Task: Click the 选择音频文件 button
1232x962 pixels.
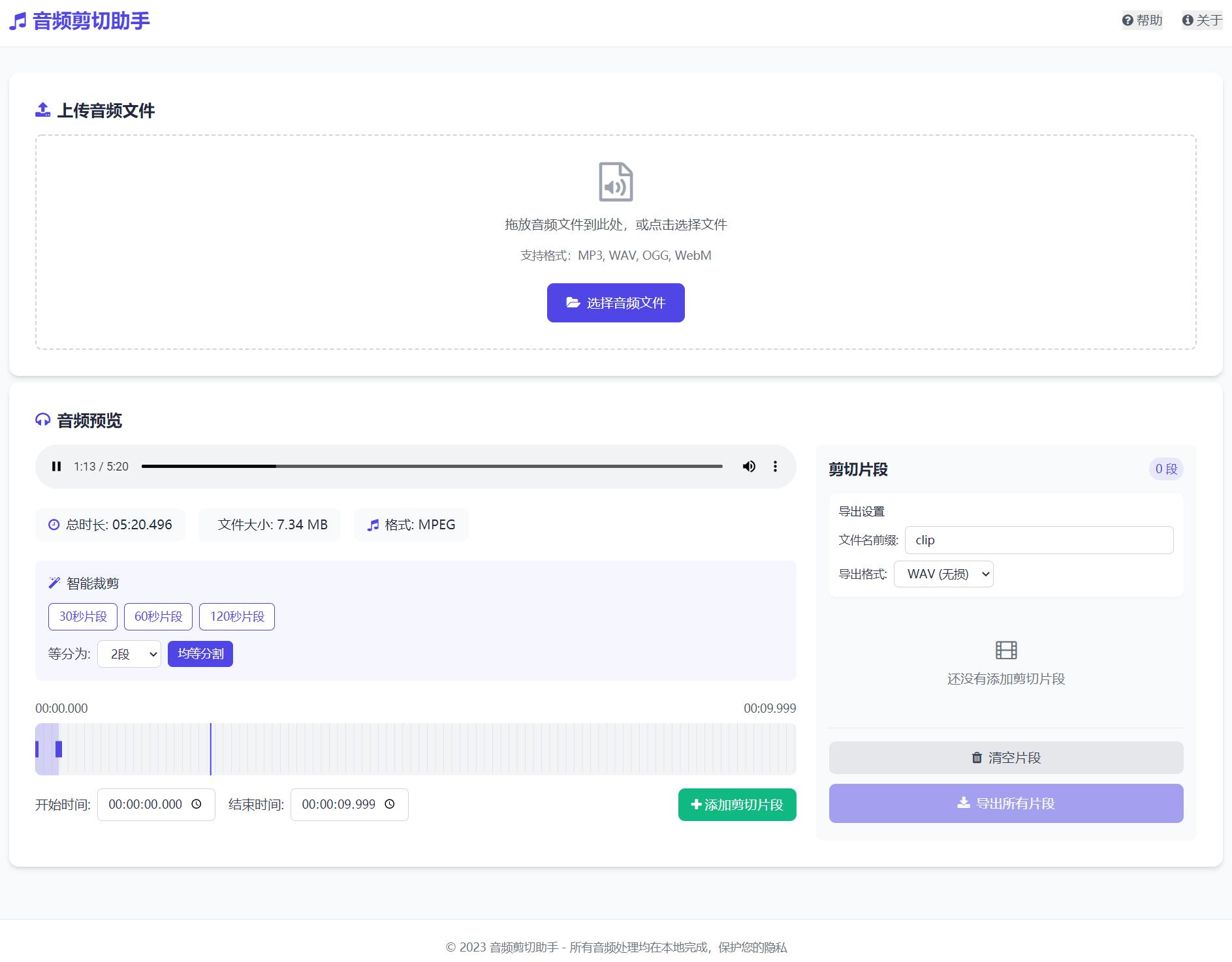Action: [x=616, y=303]
